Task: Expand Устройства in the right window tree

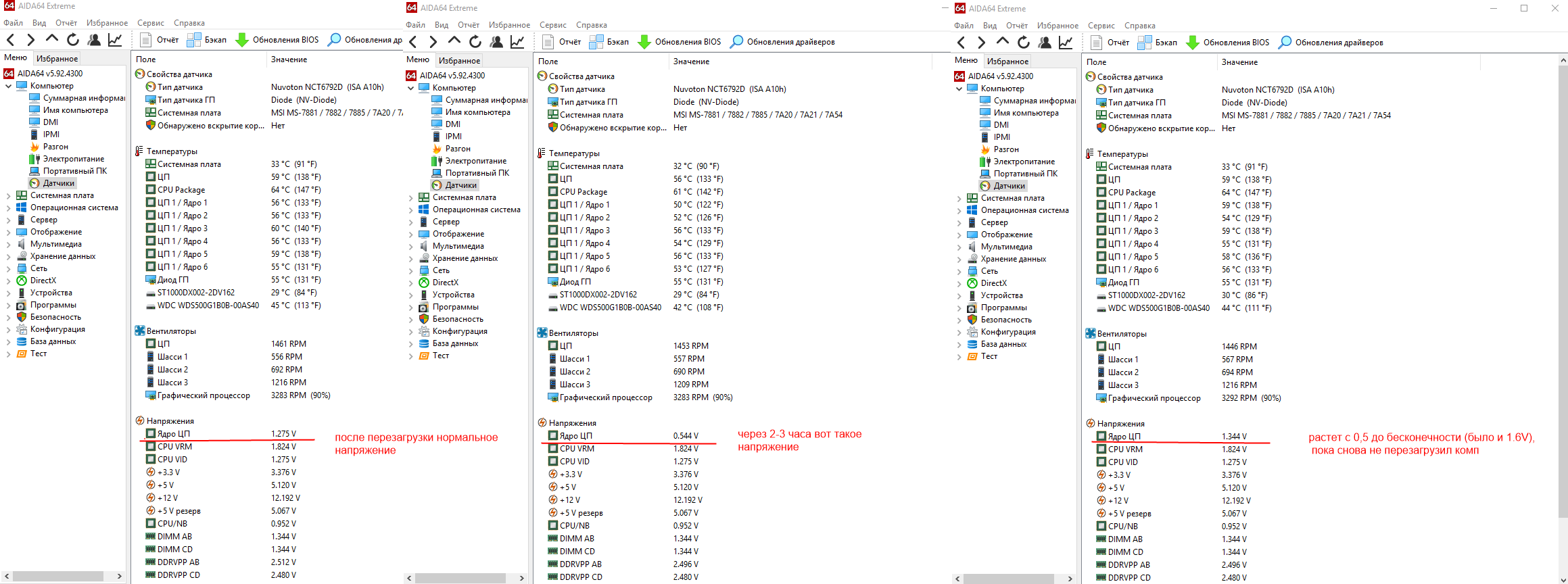Action: coord(959,295)
